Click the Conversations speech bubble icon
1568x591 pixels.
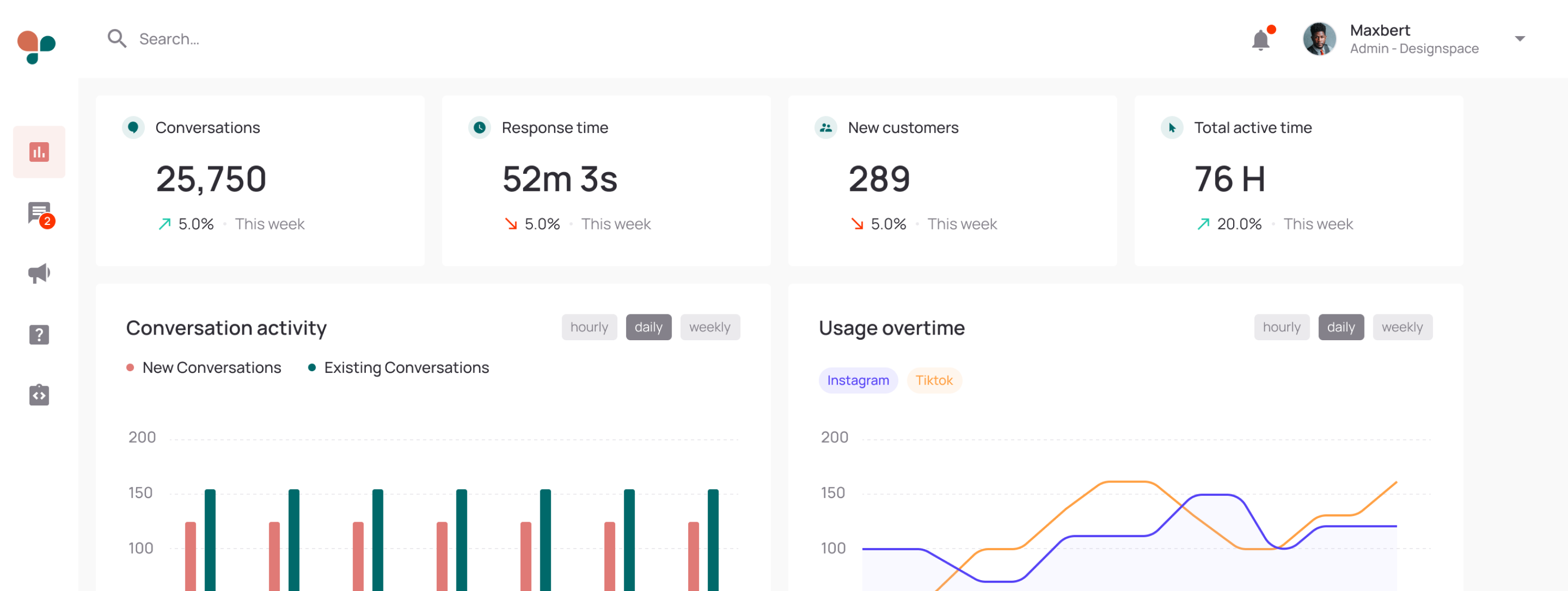[x=132, y=128]
